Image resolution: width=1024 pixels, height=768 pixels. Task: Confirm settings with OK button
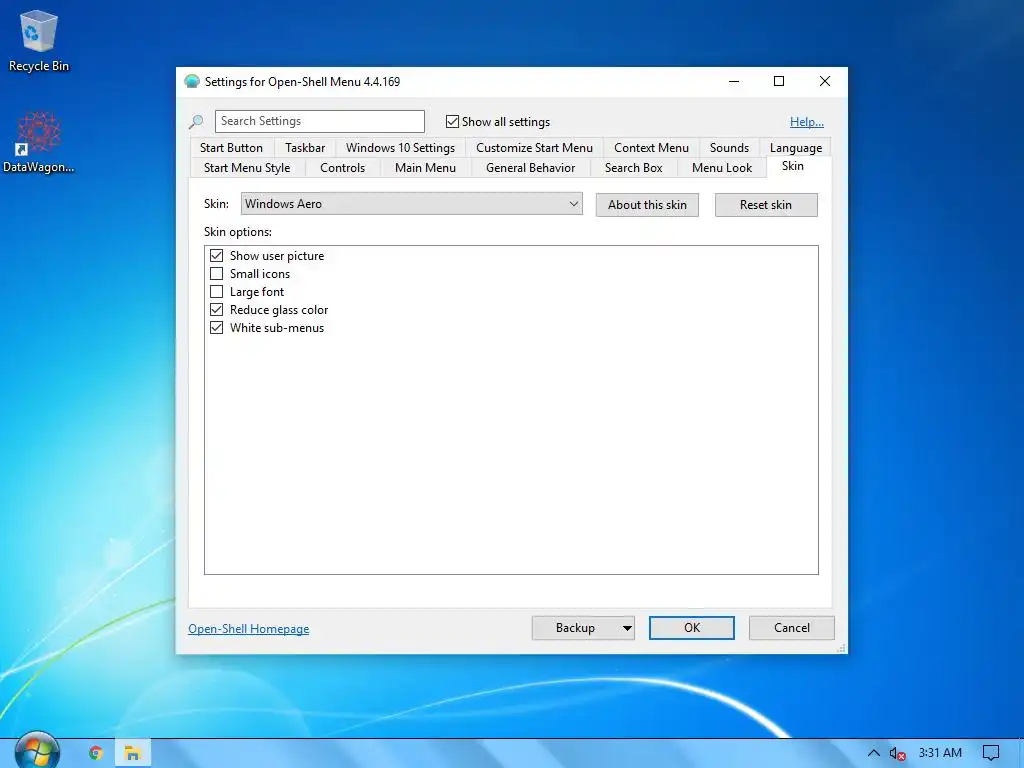tap(692, 628)
